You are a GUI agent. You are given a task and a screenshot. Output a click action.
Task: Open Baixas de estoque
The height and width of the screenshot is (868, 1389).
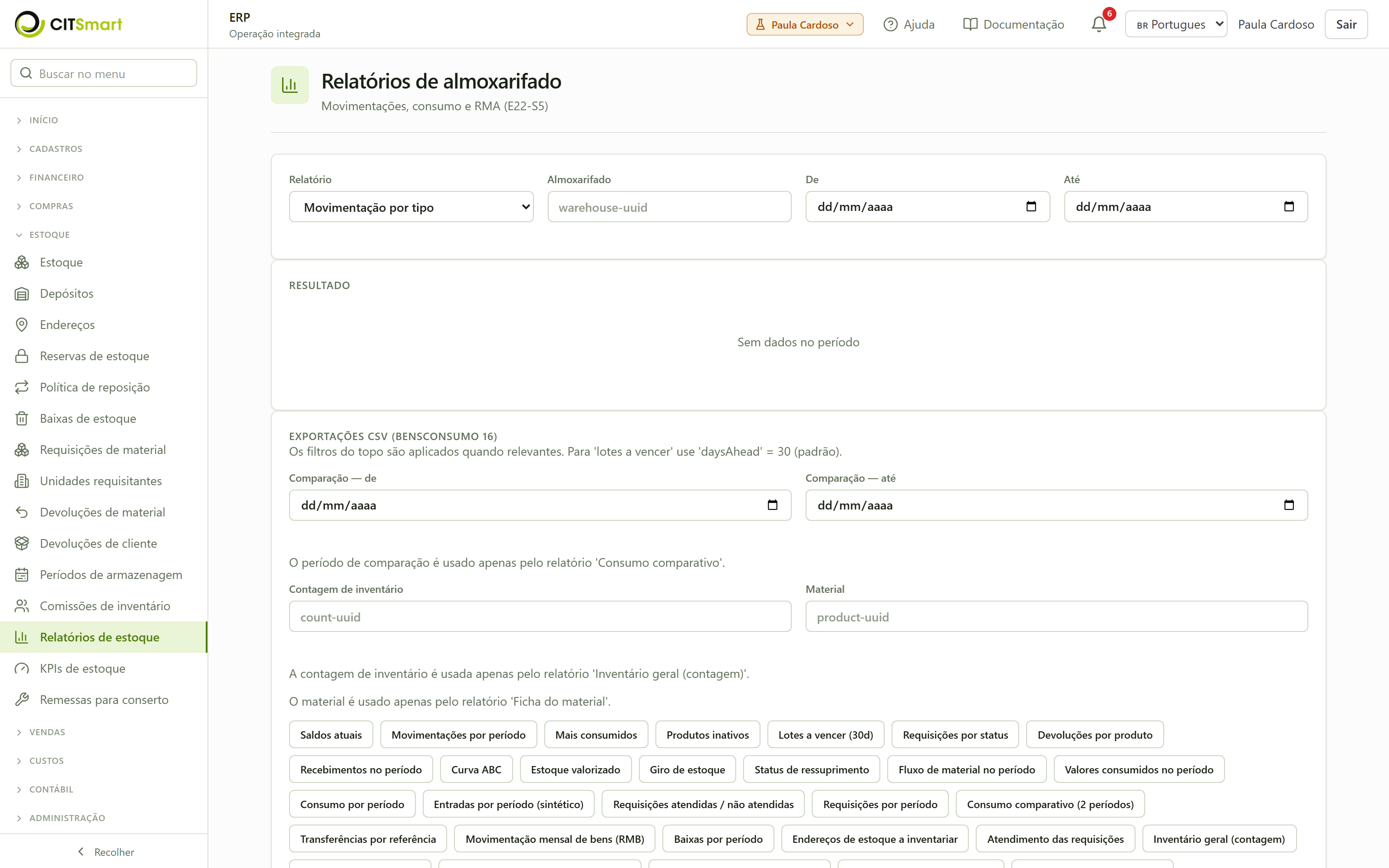(x=104, y=418)
